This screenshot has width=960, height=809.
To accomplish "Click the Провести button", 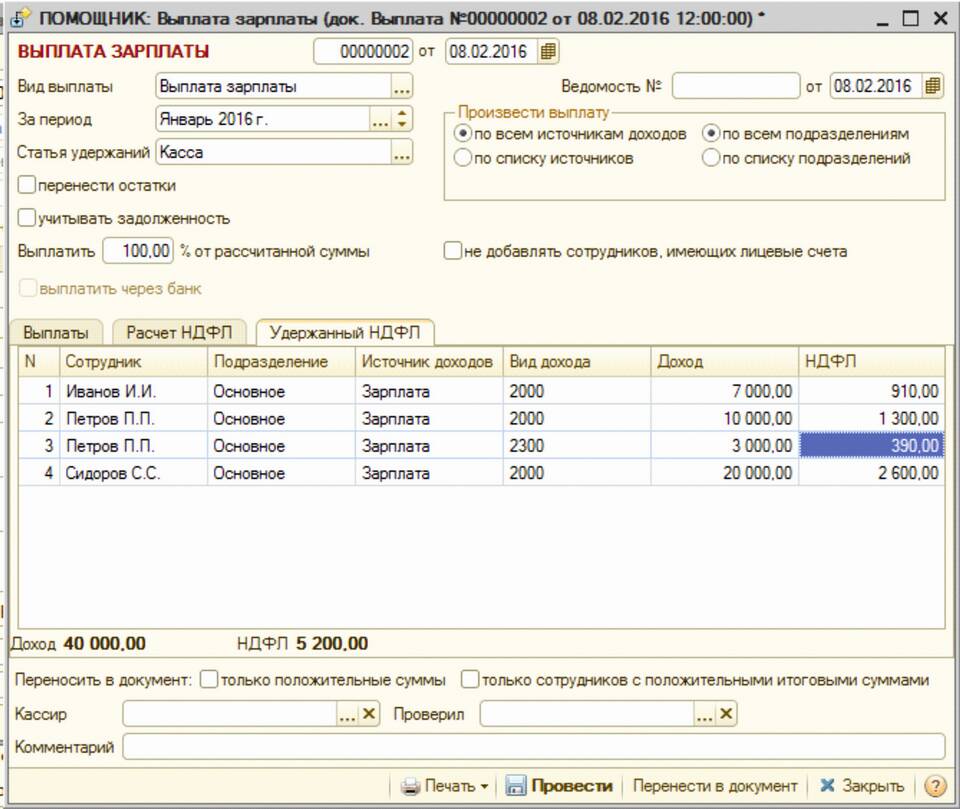I will [x=559, y=786].
